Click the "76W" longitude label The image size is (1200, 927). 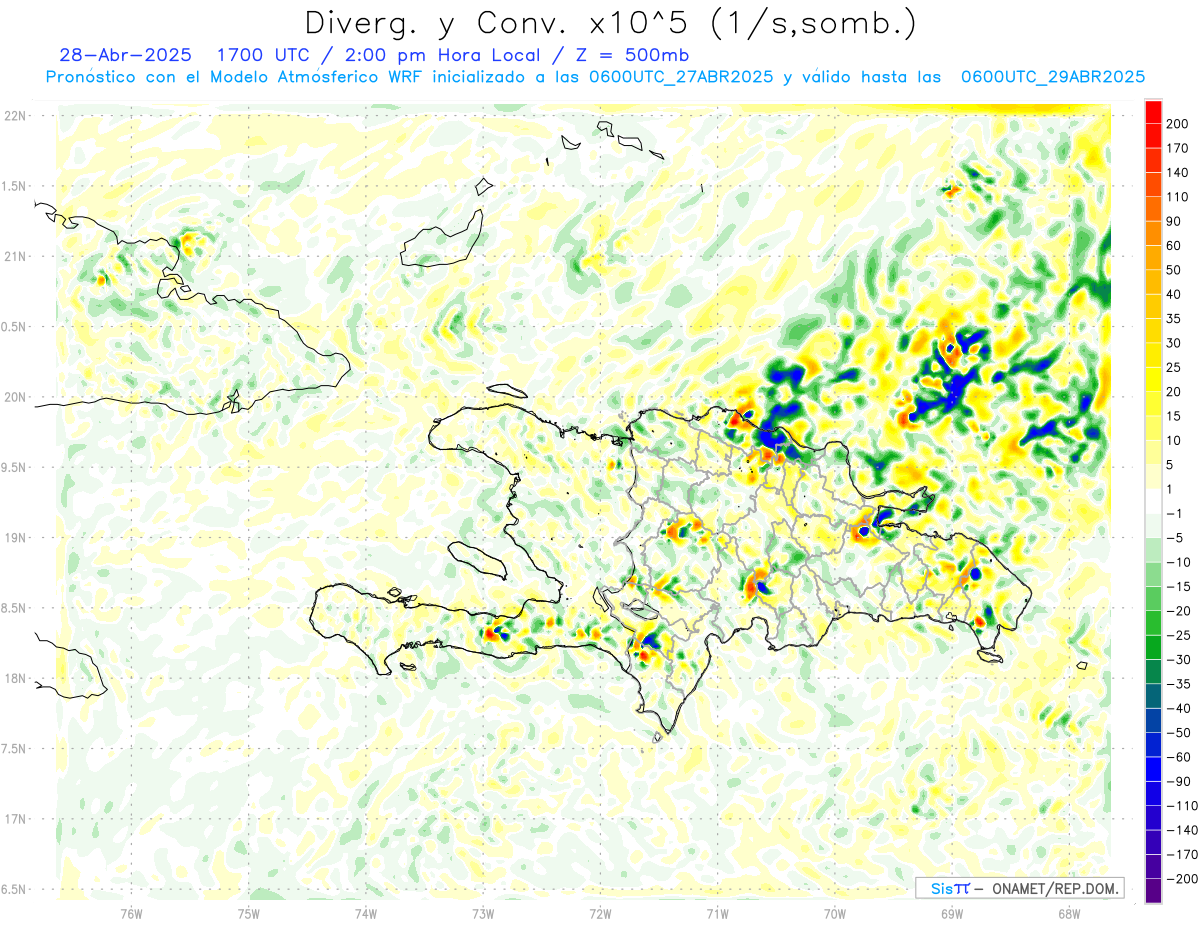point(131,912)
